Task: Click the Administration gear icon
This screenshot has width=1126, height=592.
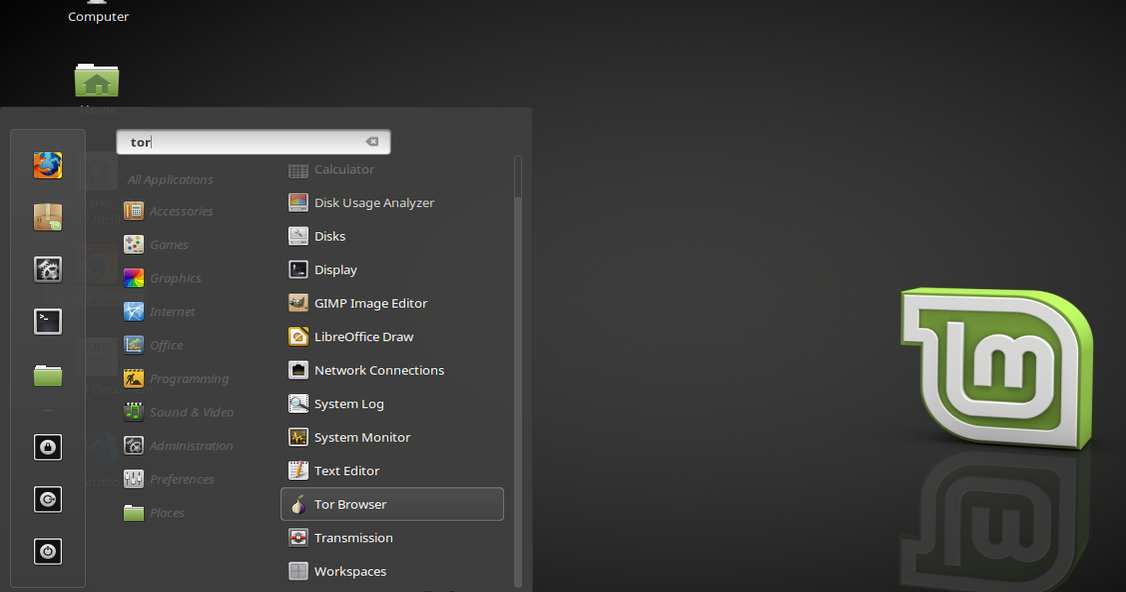Action: (134, 445)
